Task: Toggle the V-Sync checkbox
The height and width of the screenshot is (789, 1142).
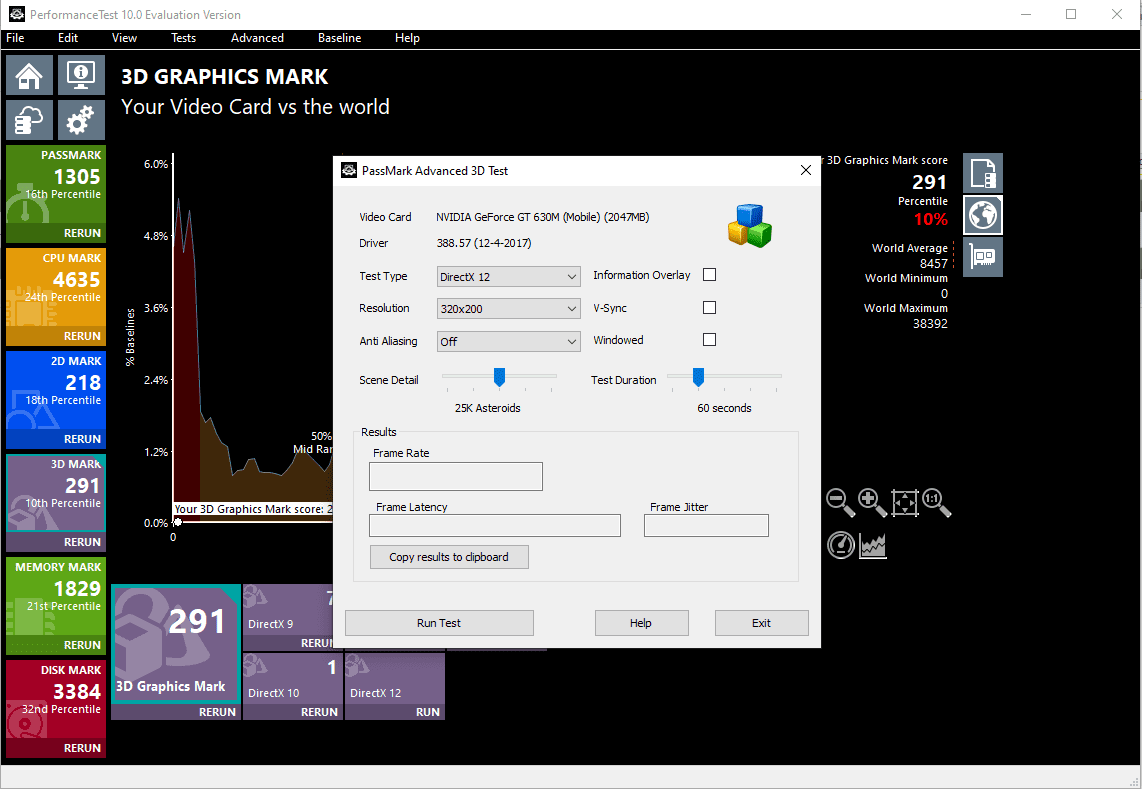Action: tap(709, 307)
